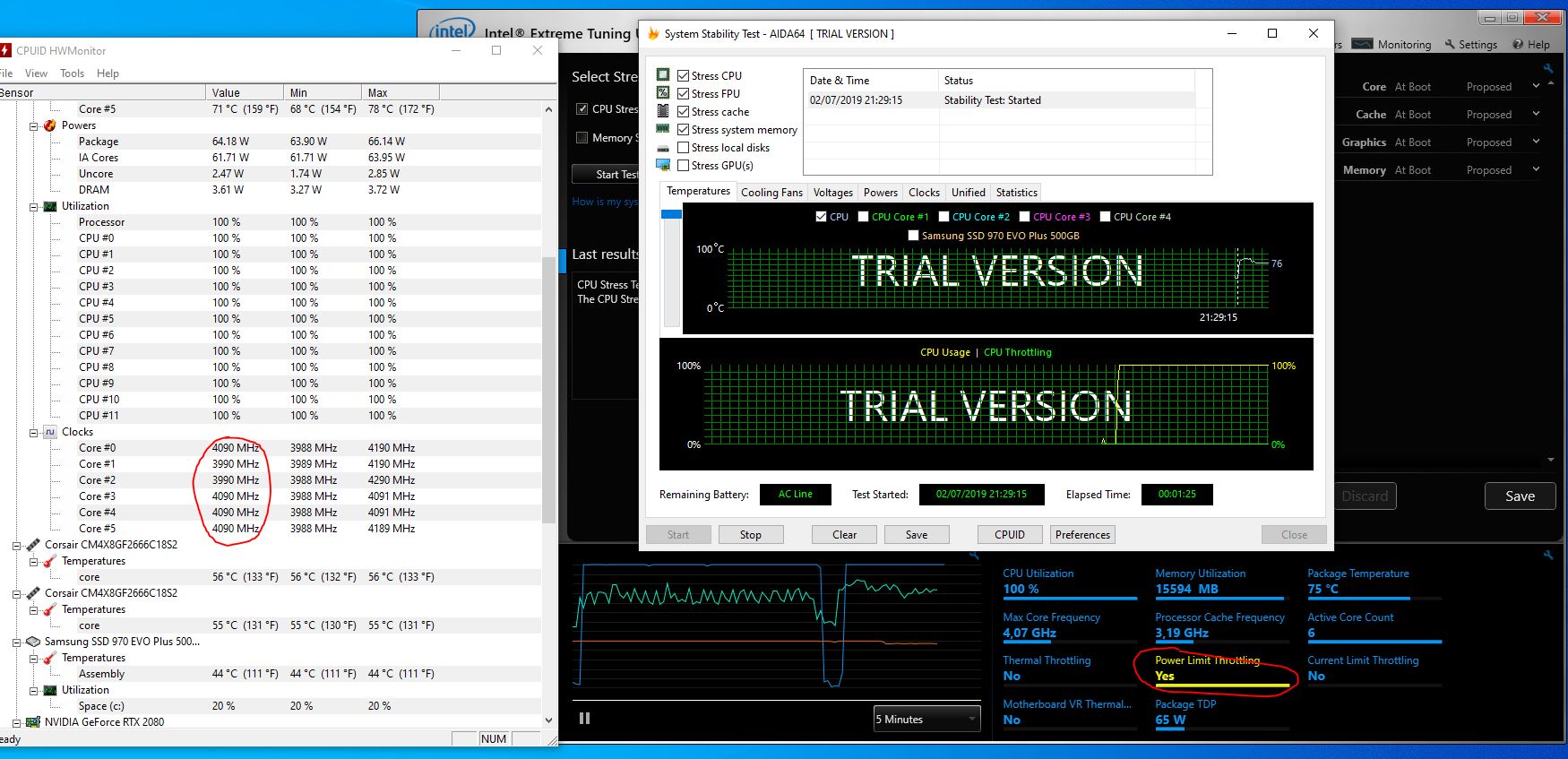Viewport: 1568px width, 759px height.
Task: Enable CPU Core #1 graph checkbox
Action: pyautogui.click(x=863, y=217)
